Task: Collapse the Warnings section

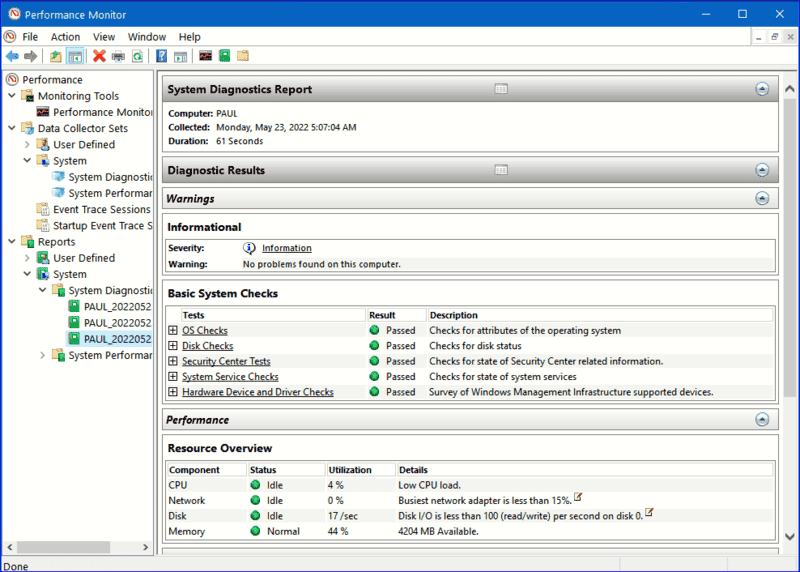Action: point(762,198)
